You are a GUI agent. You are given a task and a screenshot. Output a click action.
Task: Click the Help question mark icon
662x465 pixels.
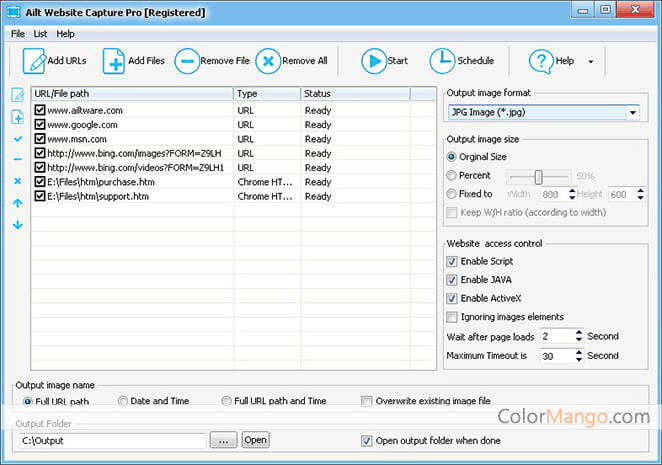click(541, 62)
